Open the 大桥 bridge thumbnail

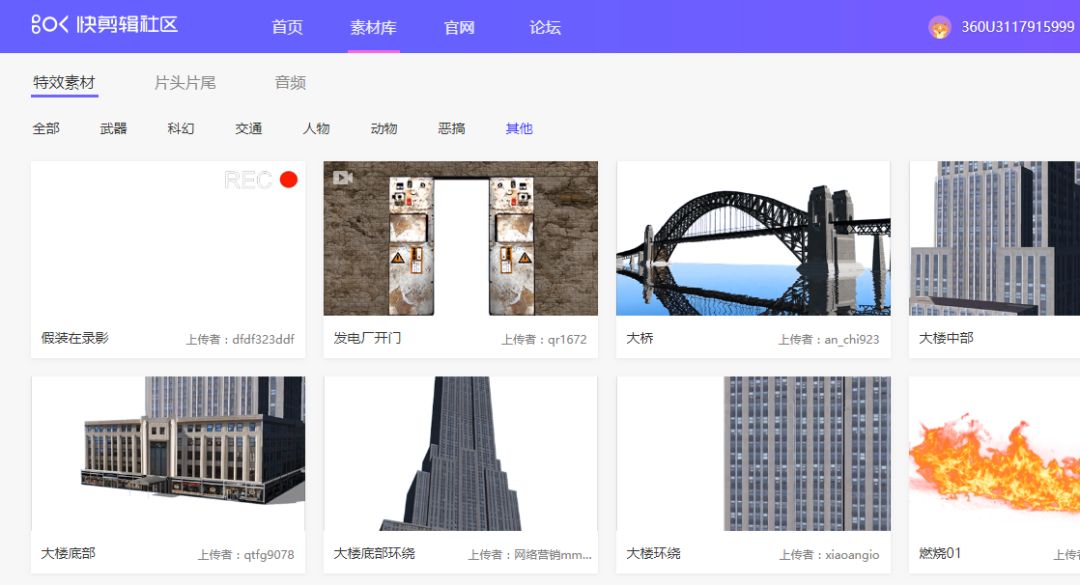click(x=753, y=237)
